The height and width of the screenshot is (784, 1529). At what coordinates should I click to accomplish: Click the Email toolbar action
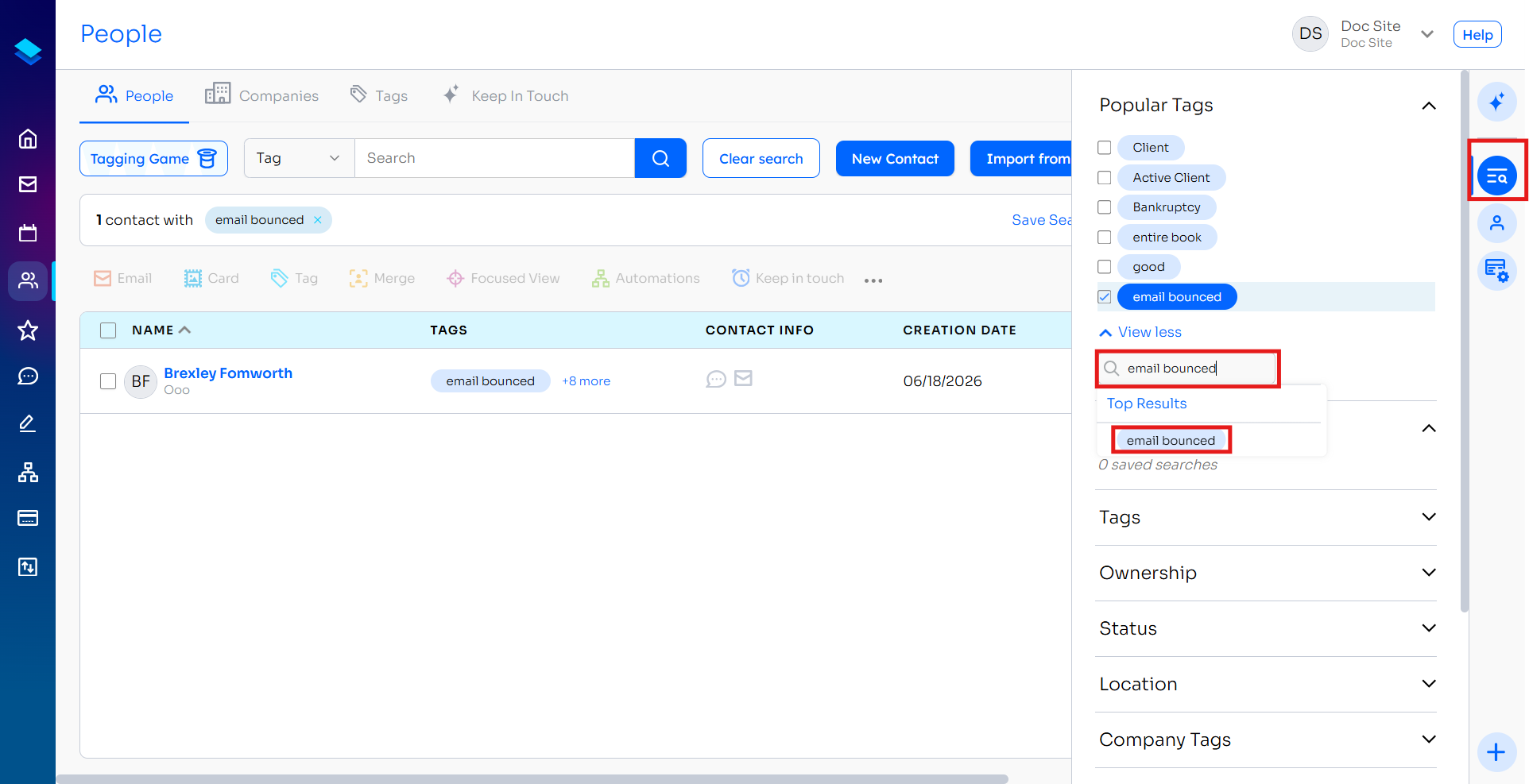click(x=122, y=278)
